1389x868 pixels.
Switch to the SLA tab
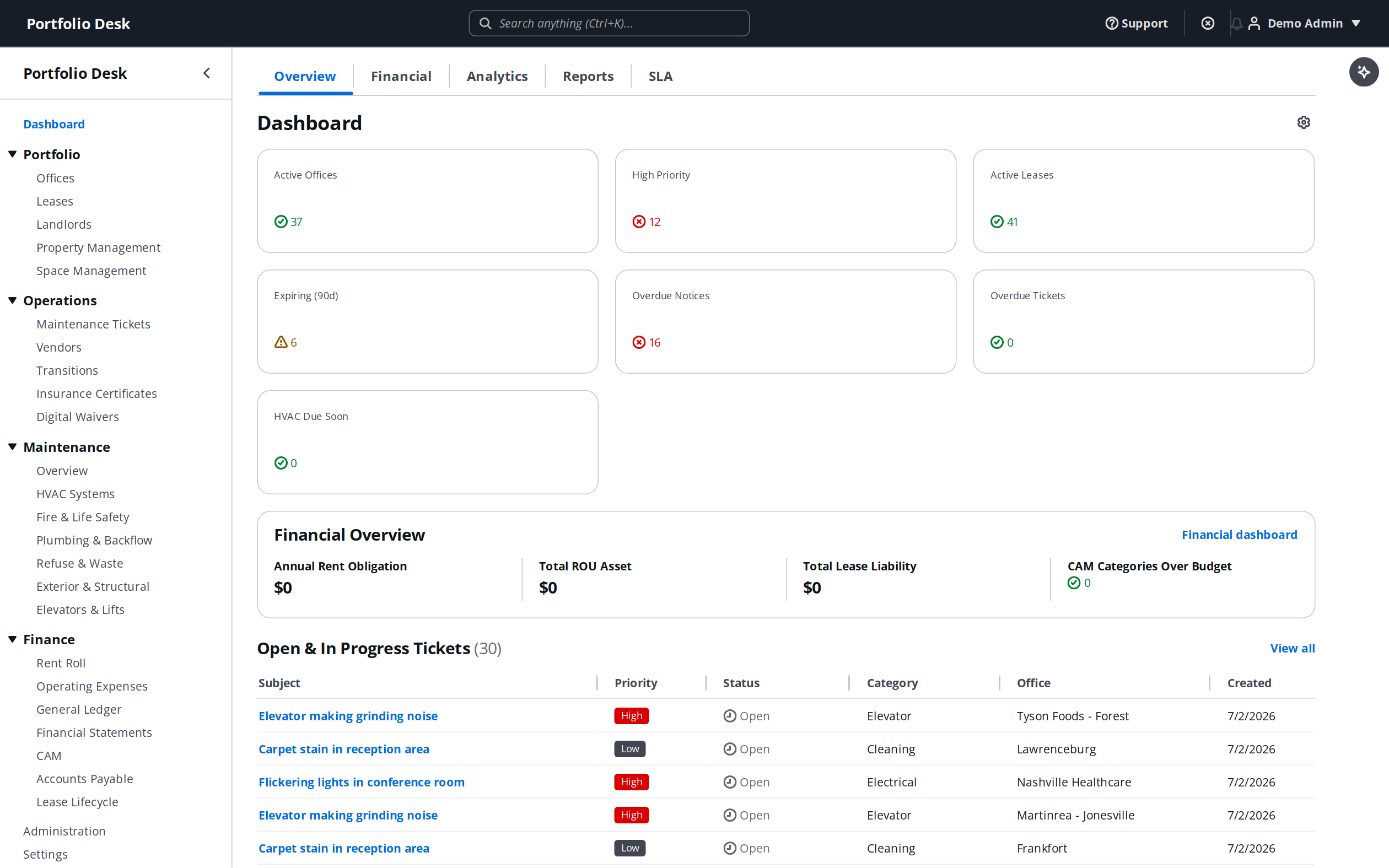(660, 77)
